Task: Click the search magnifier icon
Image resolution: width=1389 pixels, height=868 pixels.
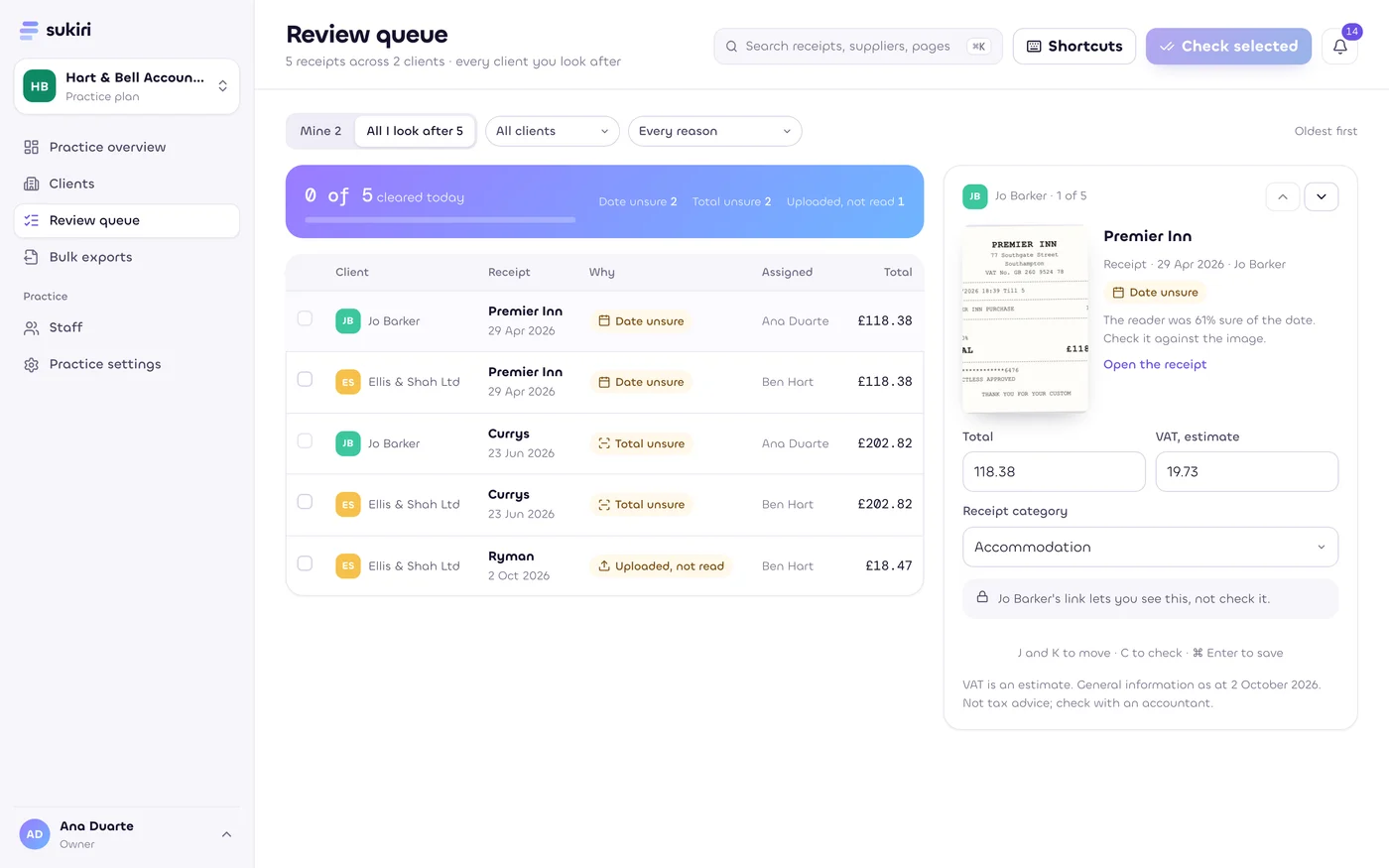Action: coord(731,47)
